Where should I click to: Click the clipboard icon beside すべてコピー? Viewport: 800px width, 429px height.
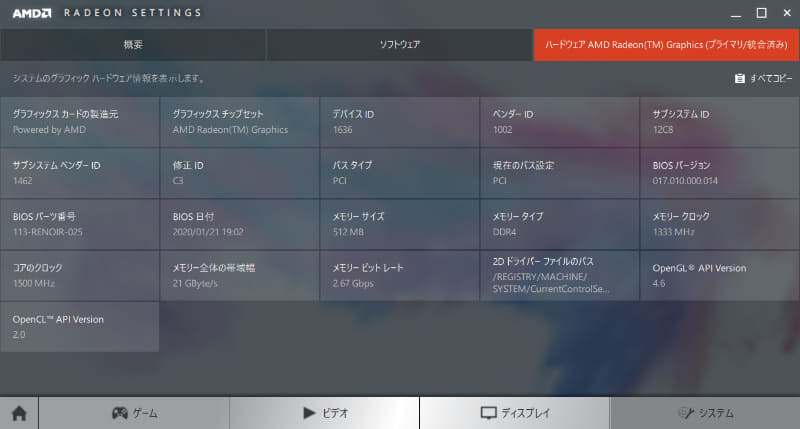[x=739, y=78]
